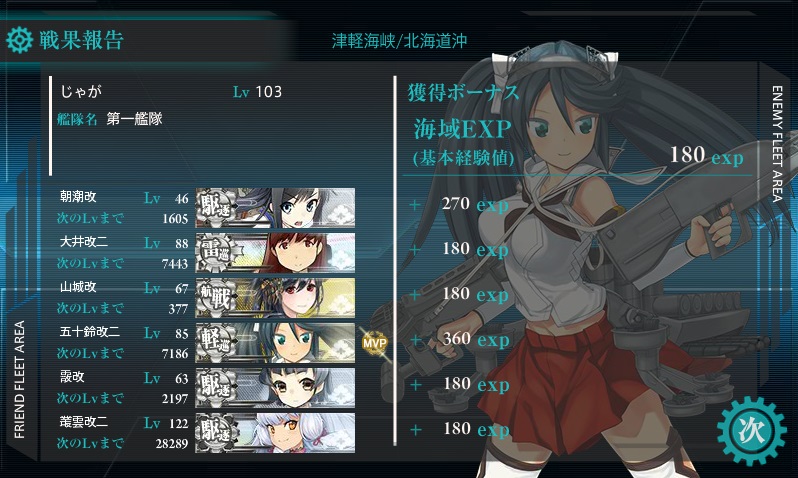Viewport: 798px width, 478px height.
Task: Select the 駆逐 ship-type badge for 霰改
Action: (216, 387)
